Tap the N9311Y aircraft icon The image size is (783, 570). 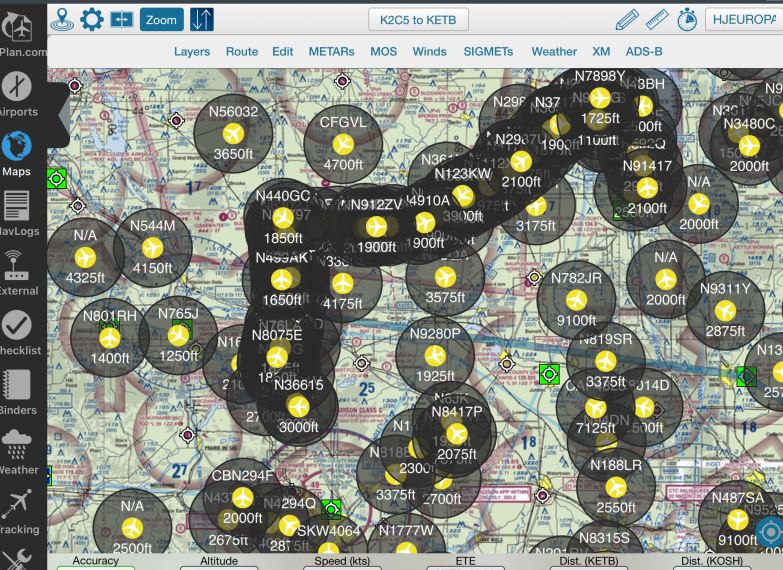[725, 310]
